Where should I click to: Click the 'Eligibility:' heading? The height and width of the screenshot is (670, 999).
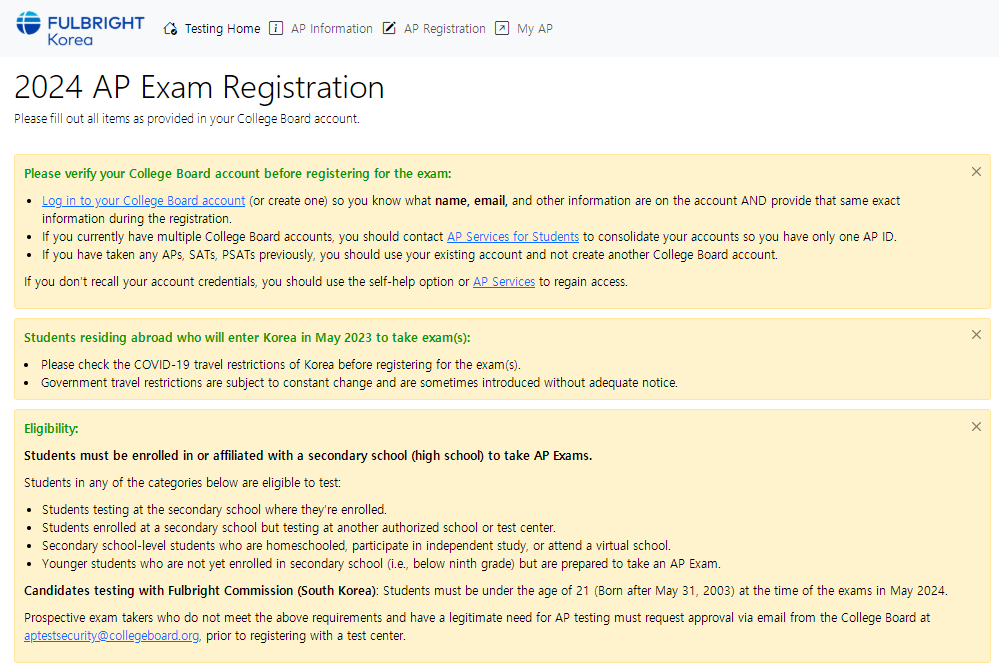[x=51, y=429]
